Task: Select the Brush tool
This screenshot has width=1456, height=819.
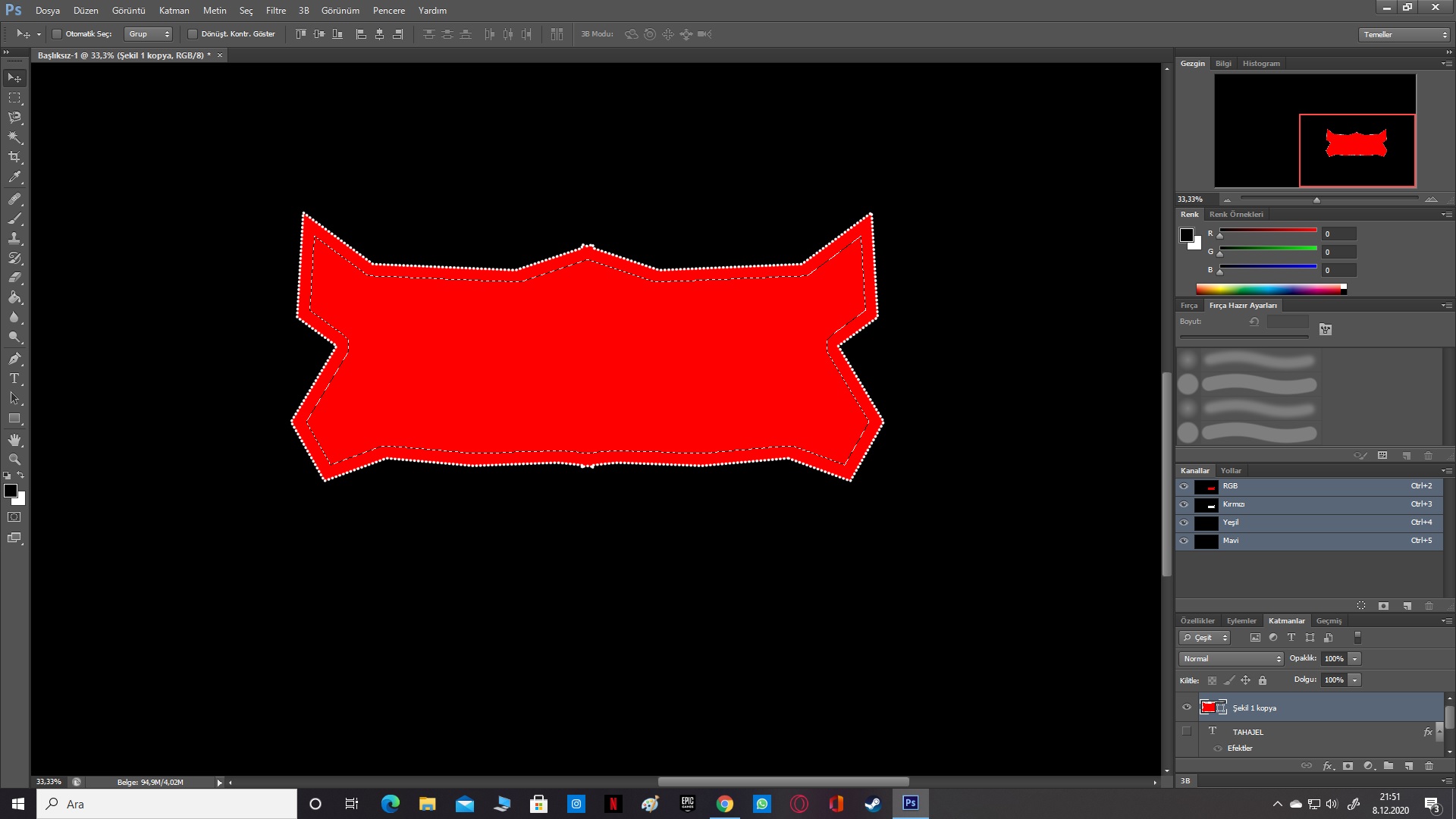Action: 14,218
